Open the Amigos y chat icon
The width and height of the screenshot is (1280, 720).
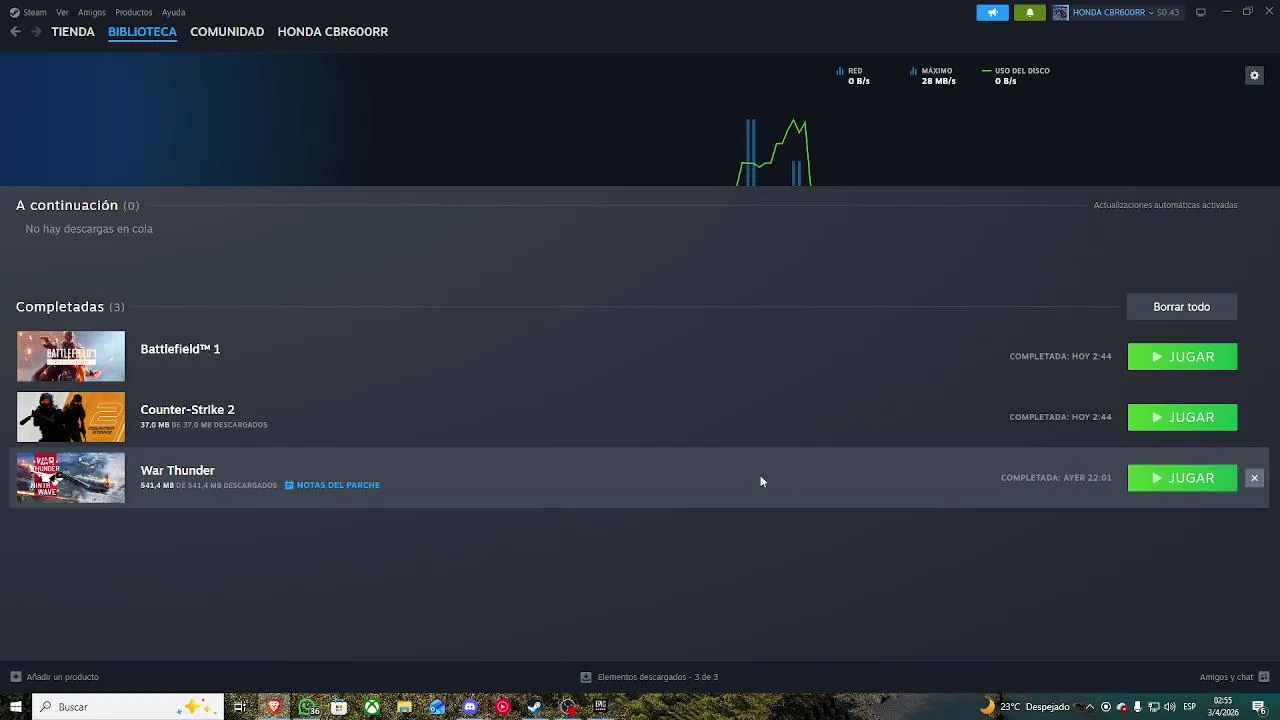click(1264, 677)
